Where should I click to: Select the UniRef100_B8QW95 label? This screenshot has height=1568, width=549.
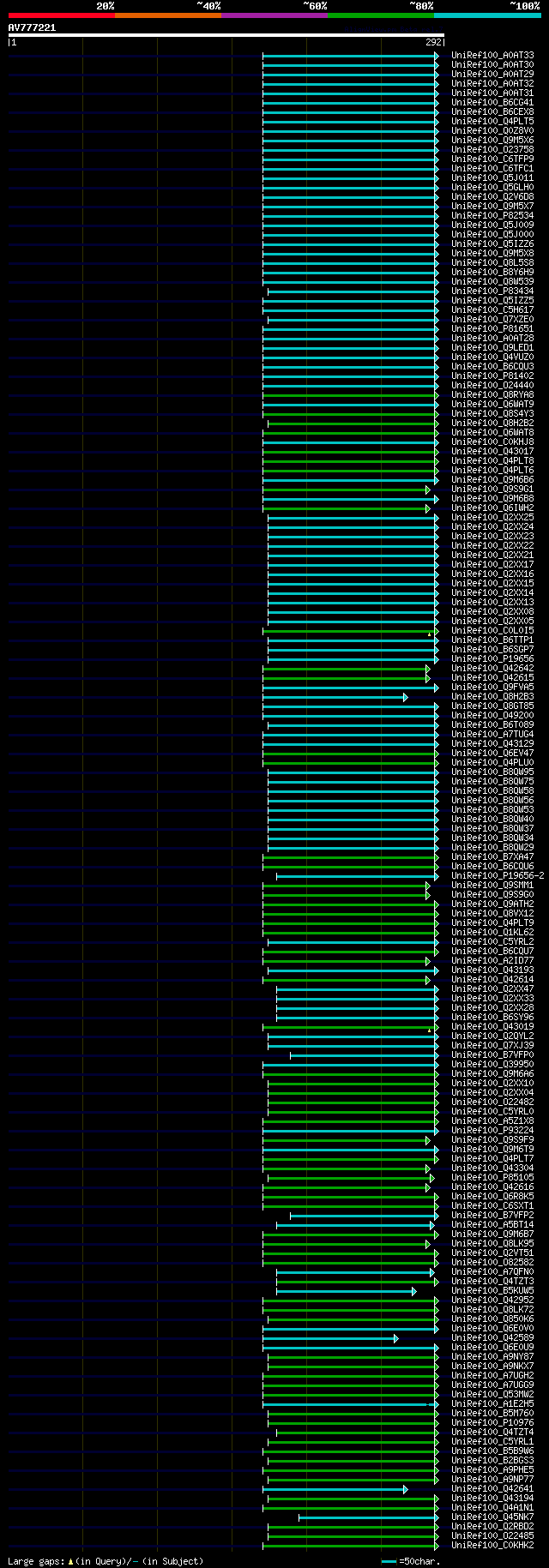click(492, 772)
